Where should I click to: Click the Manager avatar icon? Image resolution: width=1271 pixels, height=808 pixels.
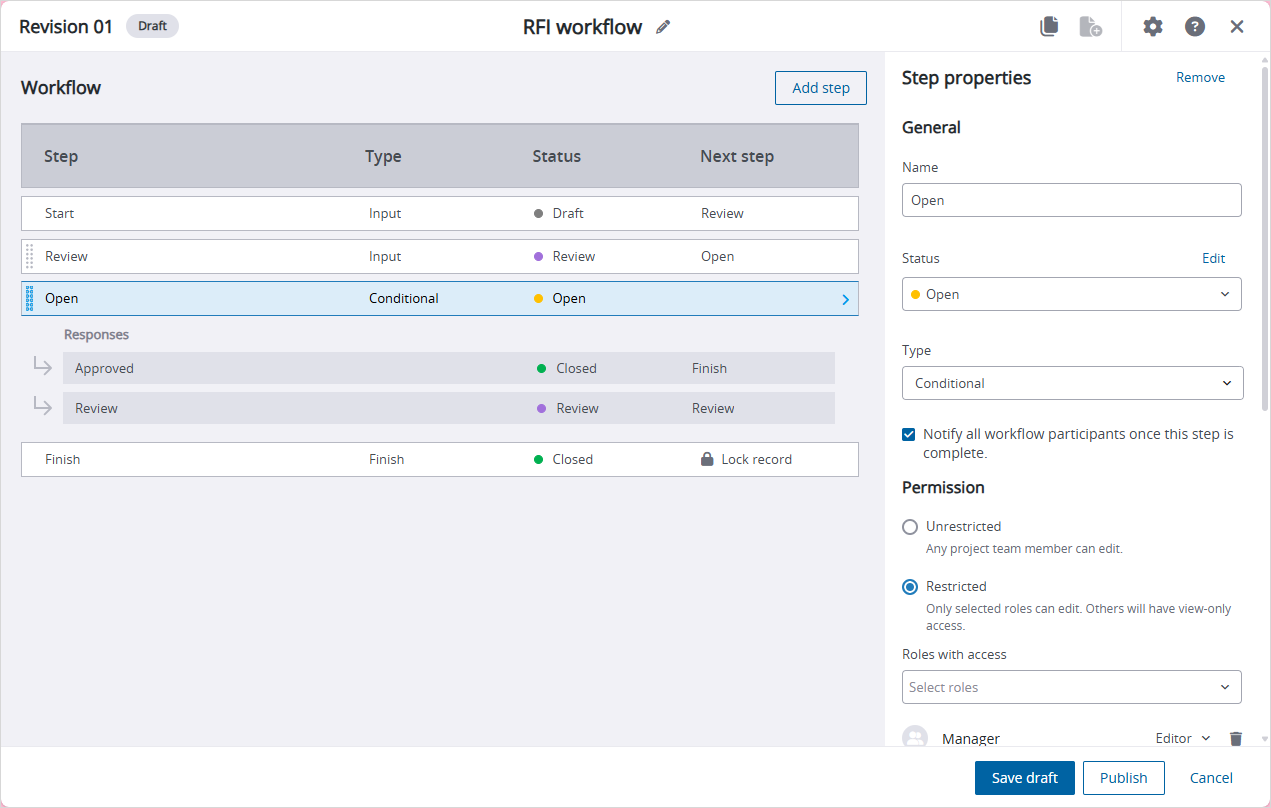(915, 737)
